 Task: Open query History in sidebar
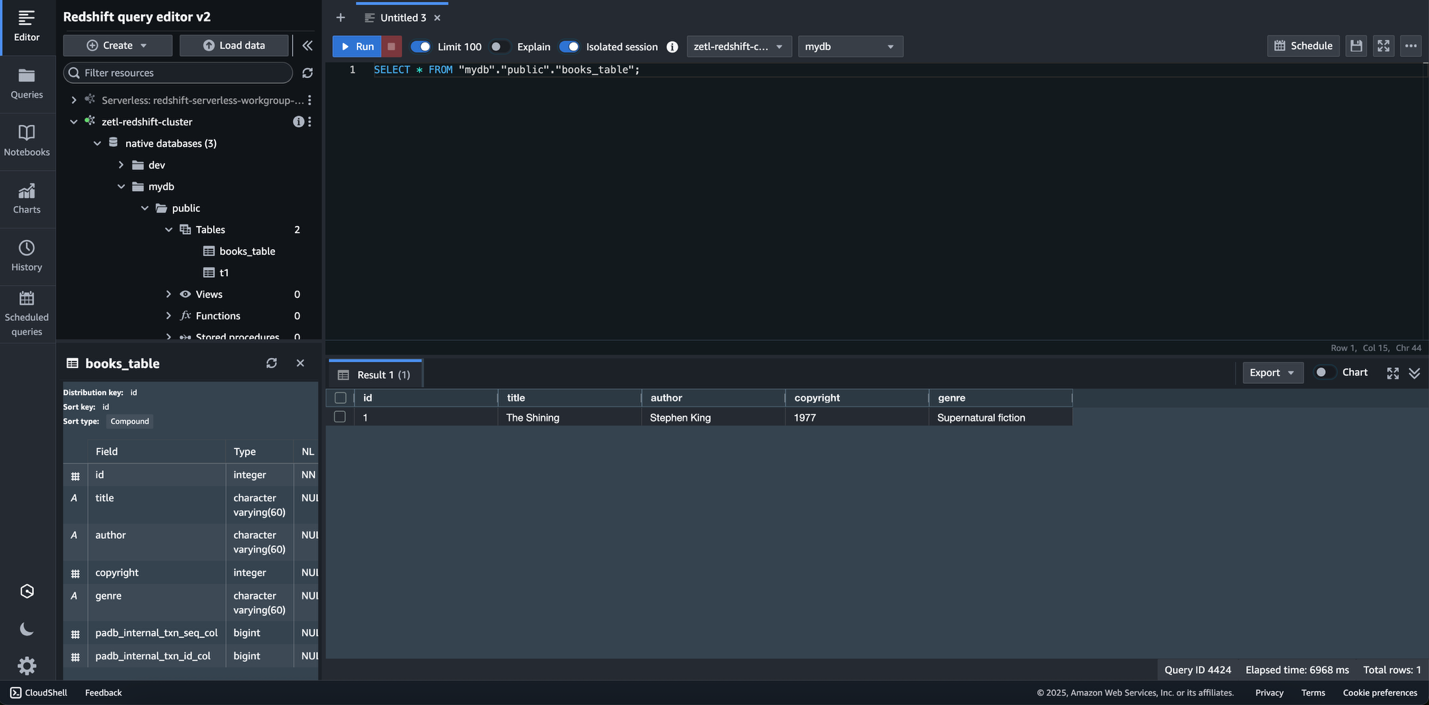tap(26, 255)
